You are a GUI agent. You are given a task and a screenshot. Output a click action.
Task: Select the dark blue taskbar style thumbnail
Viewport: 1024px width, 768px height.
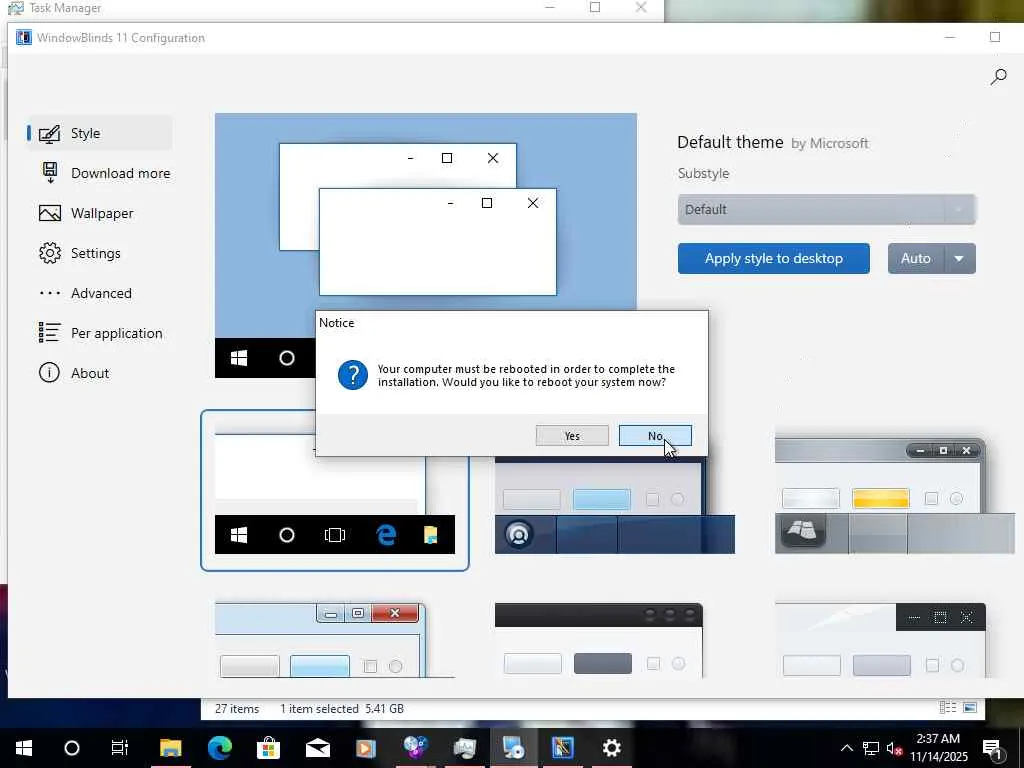click(615, 505)
